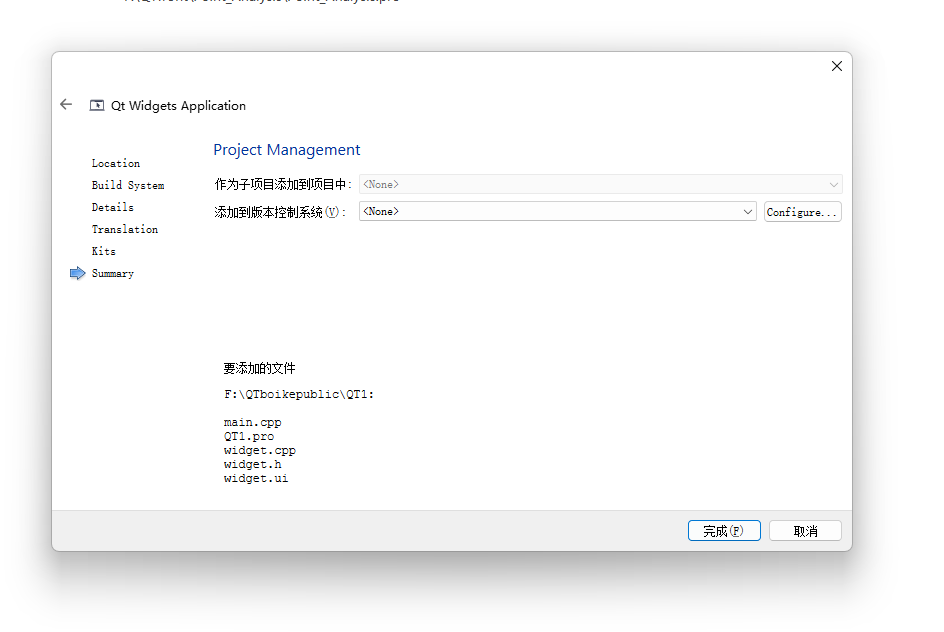Click the widget.ui file entry

tap(256, 479)
